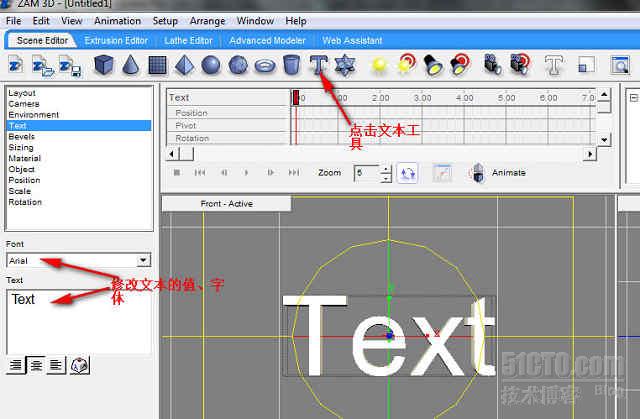This screenshot has width=640, height=419.
Task: Insert a flat plane grid primitive
Action: click(158, 65)
